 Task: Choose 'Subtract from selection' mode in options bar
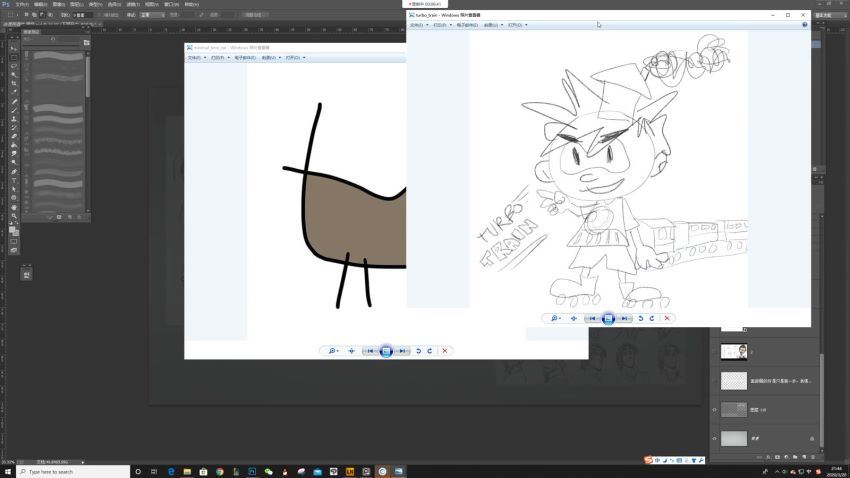tap(42, 15)
